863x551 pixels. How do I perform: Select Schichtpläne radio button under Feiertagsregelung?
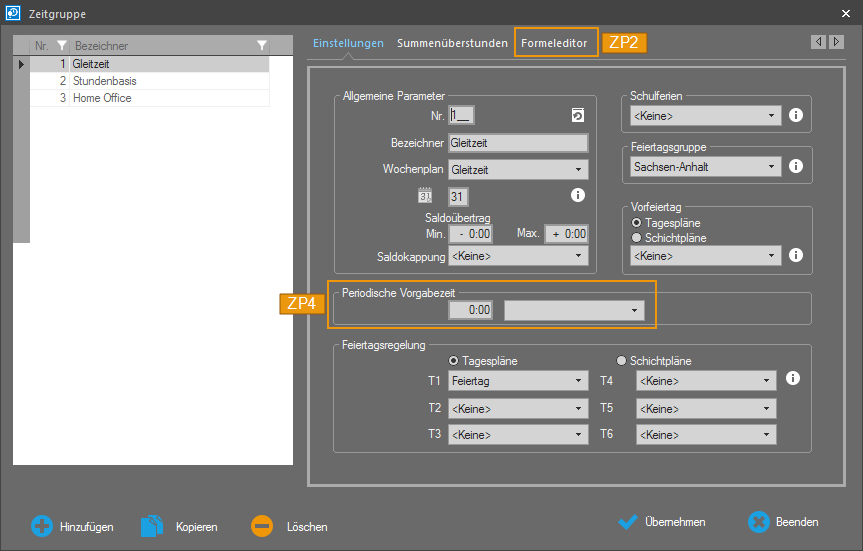point(622,361)
